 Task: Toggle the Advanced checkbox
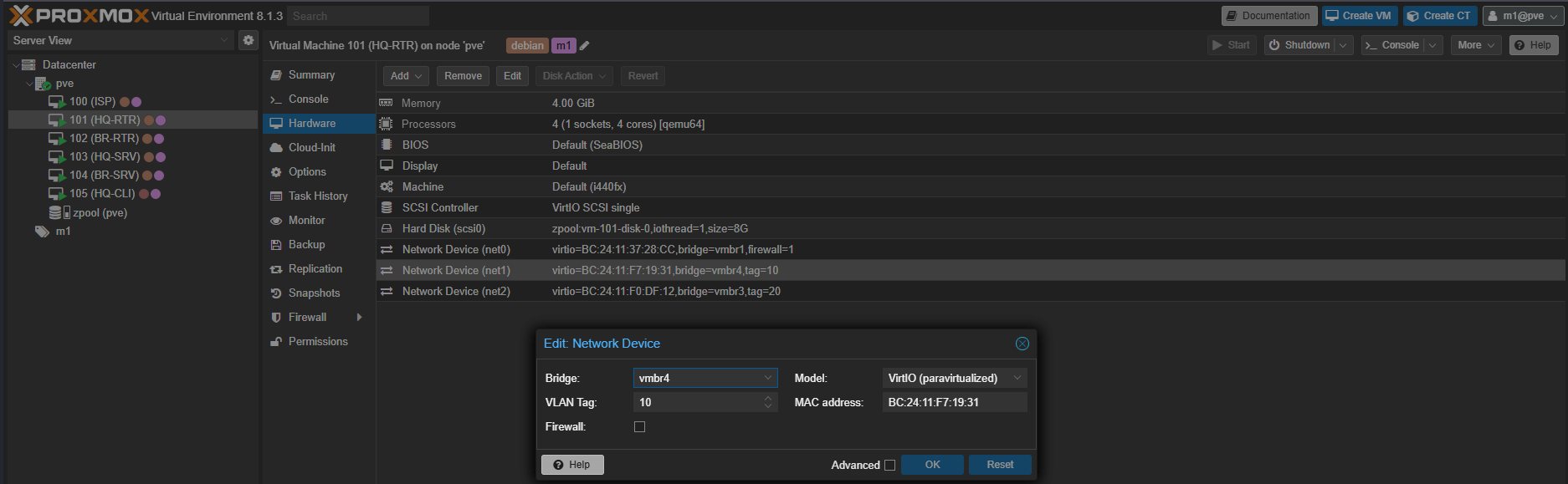[x=889, y=466]
